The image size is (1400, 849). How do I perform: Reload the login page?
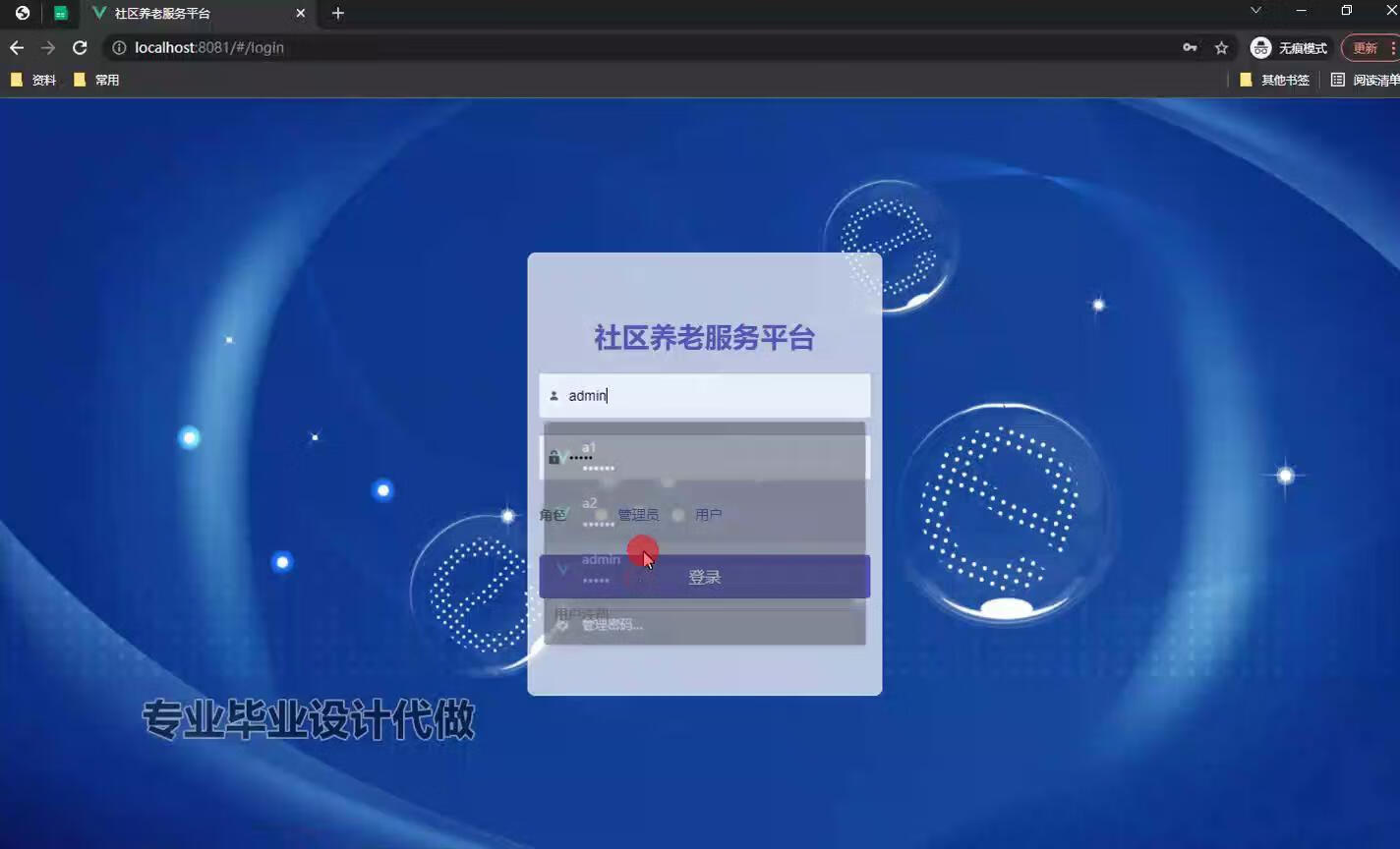80,47
